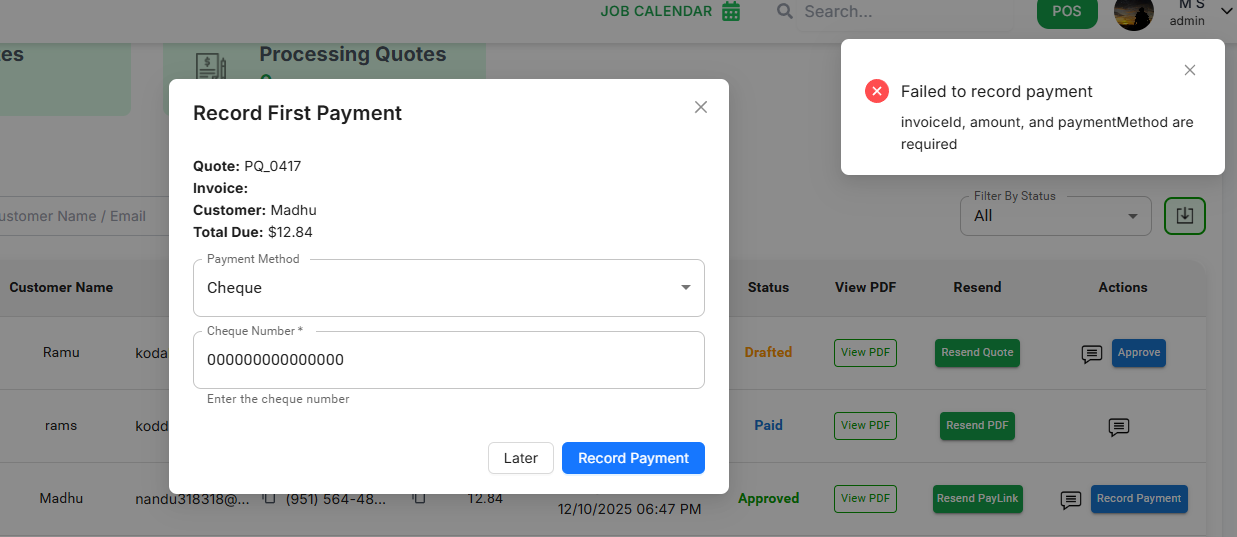This screenshot has height=537, width=1237.
Task: Close the Record First Payment dialog
Action: tap(700, 107)
